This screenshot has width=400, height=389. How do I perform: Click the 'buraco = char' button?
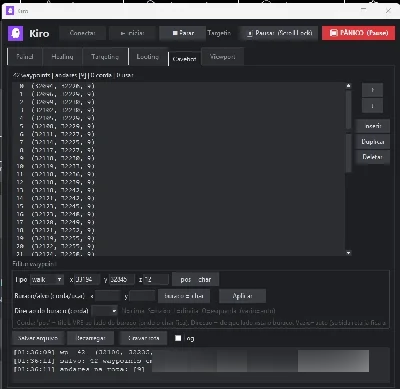(184, 296)
